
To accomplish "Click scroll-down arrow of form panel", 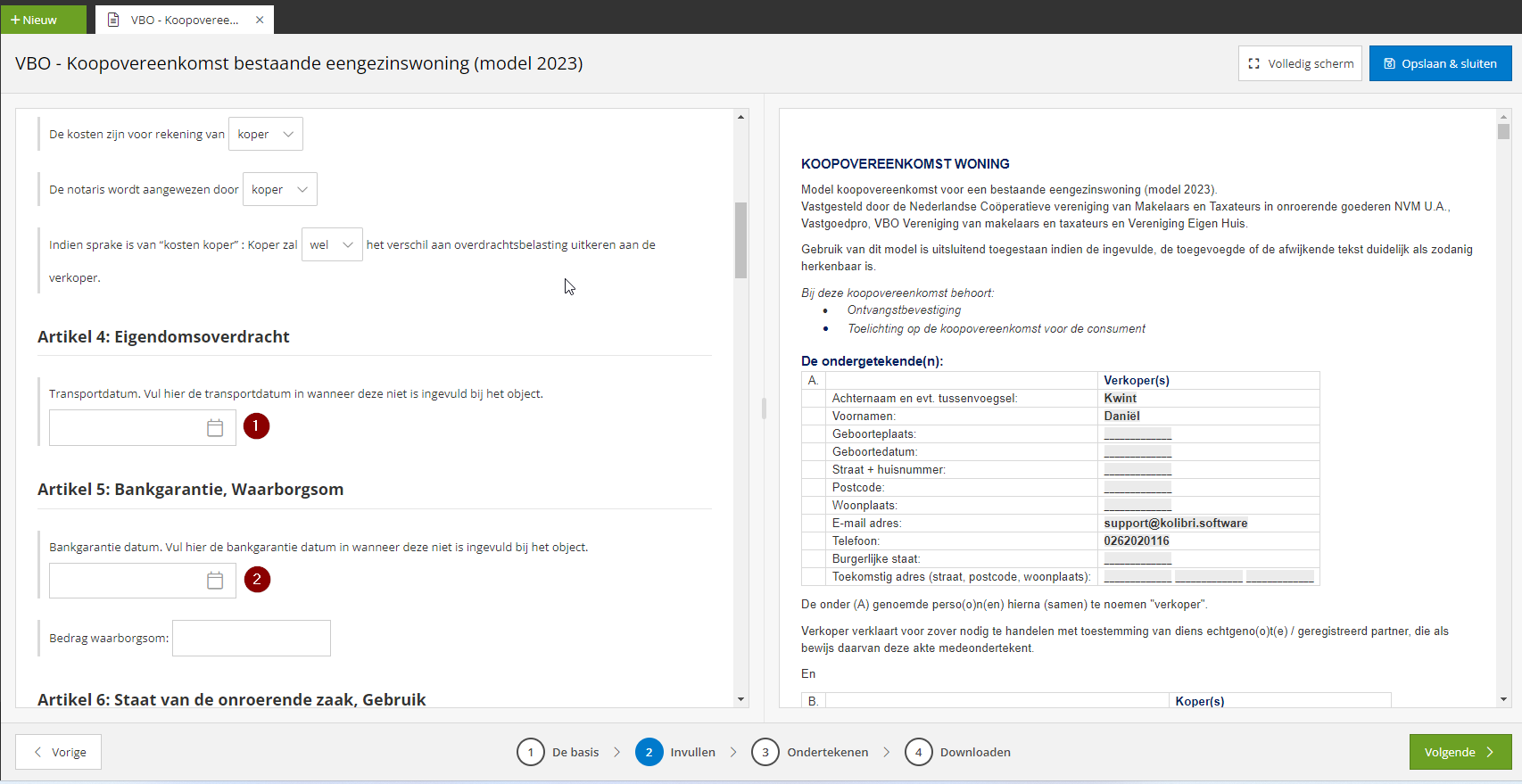I will coord(740,700).
